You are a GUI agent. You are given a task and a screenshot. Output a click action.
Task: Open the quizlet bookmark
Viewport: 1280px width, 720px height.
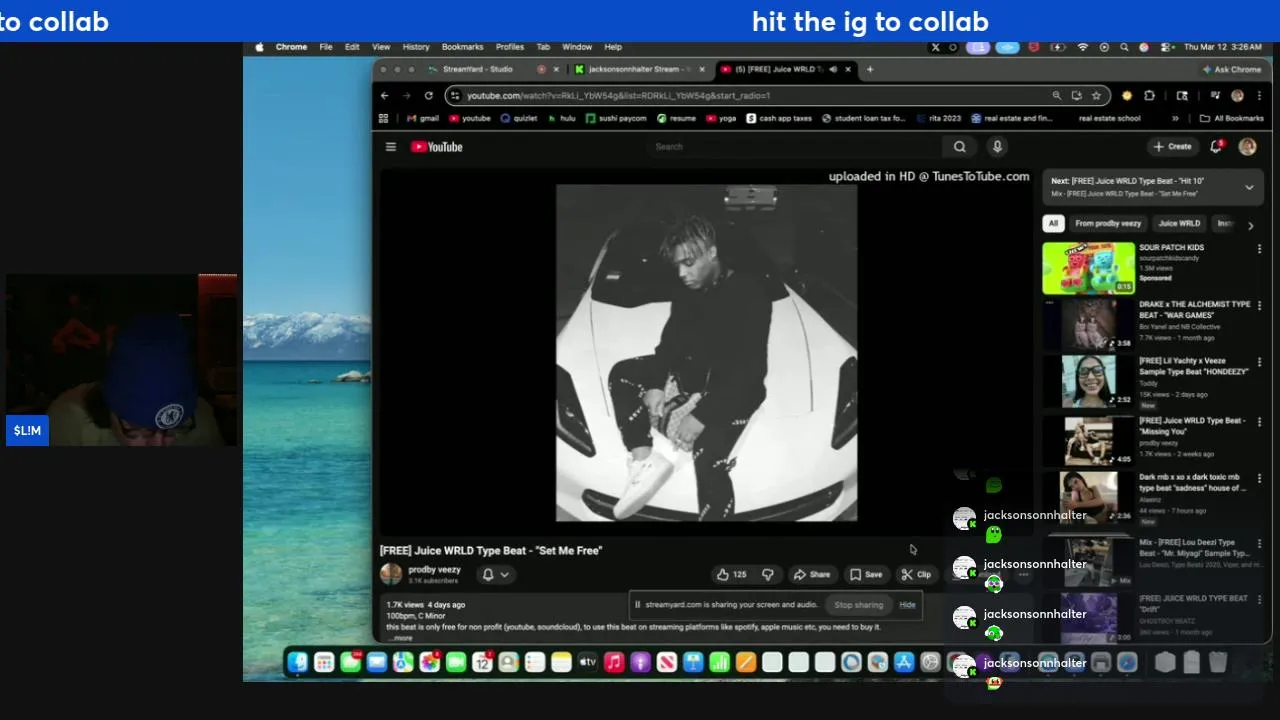click(519, 118)
